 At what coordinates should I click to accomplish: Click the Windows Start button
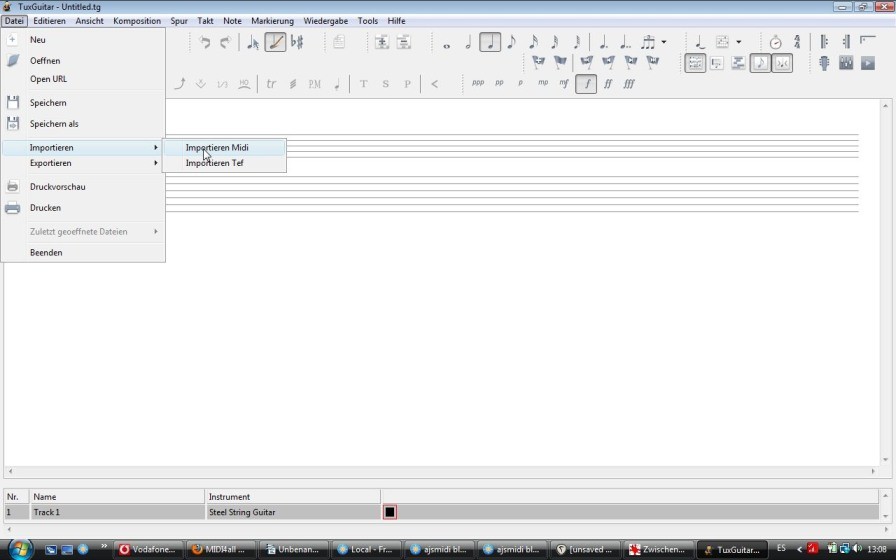point(19,549)
